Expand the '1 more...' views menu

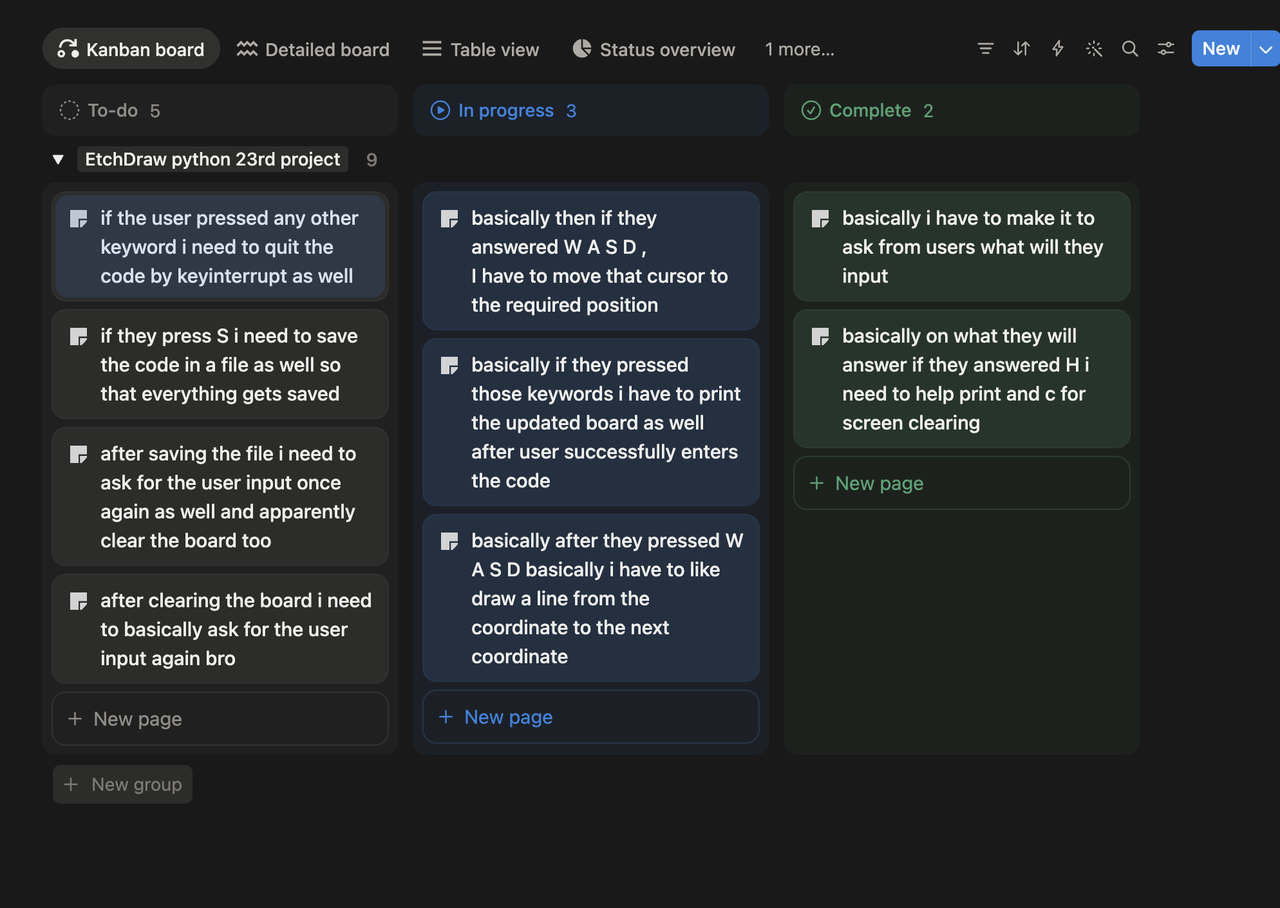(x=799, y=49)
